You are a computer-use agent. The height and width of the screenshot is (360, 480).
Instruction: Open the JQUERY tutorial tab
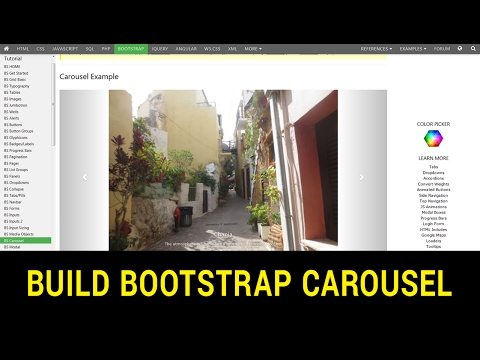160,49
